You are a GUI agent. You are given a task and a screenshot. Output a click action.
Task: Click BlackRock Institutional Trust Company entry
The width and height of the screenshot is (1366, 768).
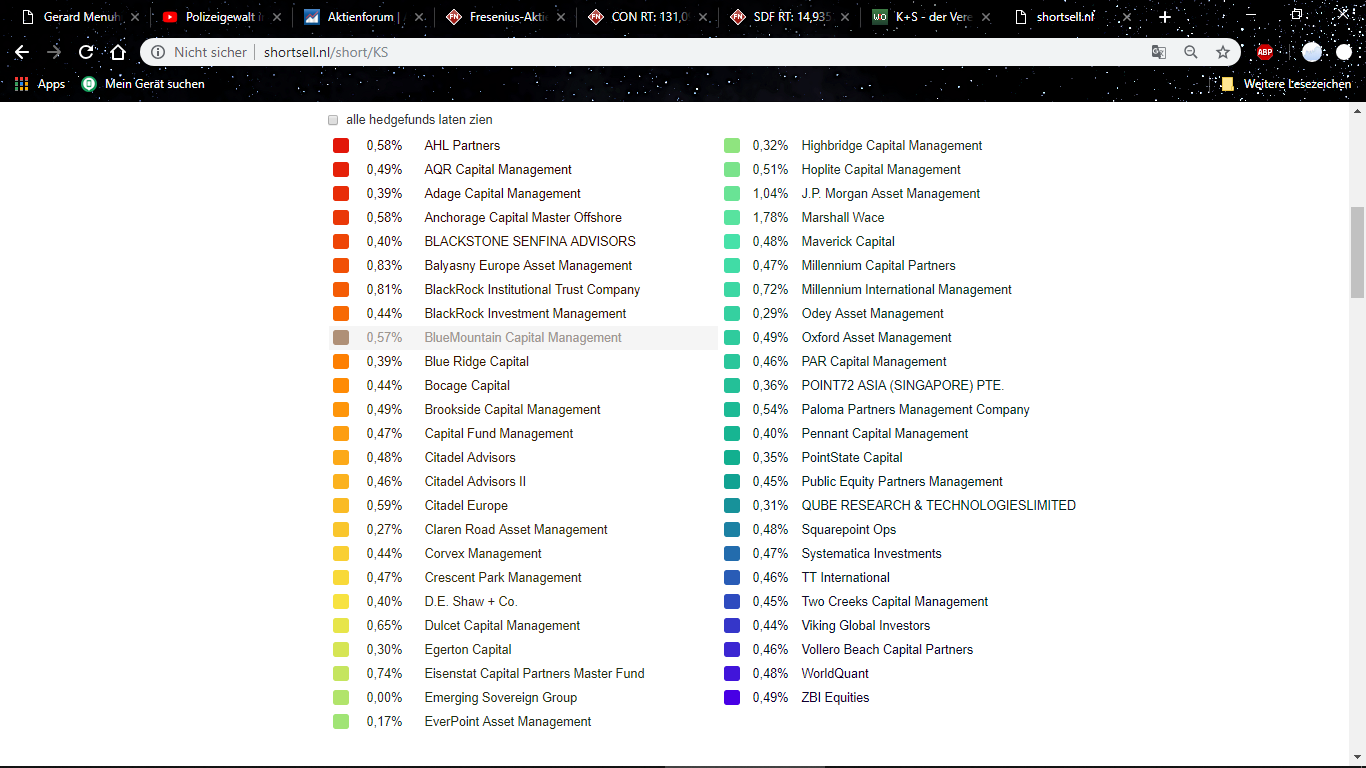coord(532,289)
